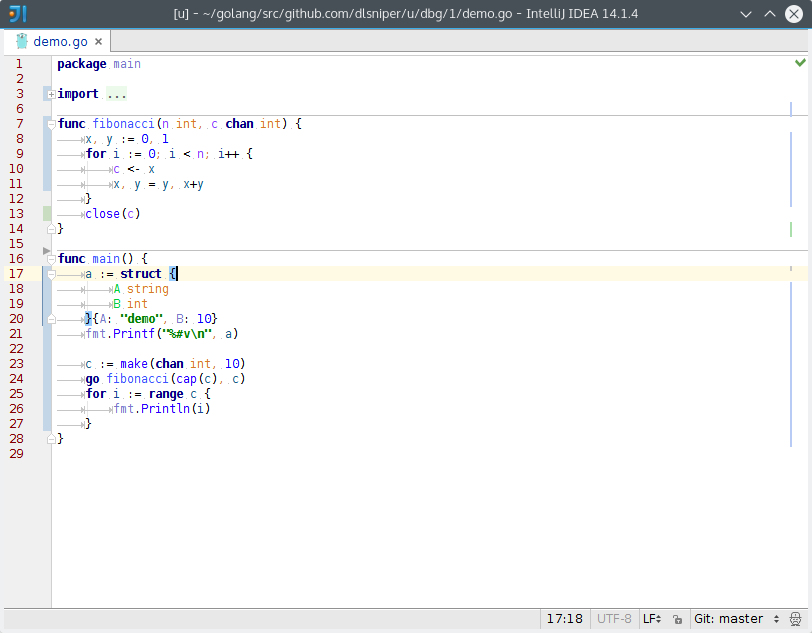This screenshot has height=633, width=812.
Task: Click the 'fibonacci' function name on line 7
Action: (x=123, y=124)
